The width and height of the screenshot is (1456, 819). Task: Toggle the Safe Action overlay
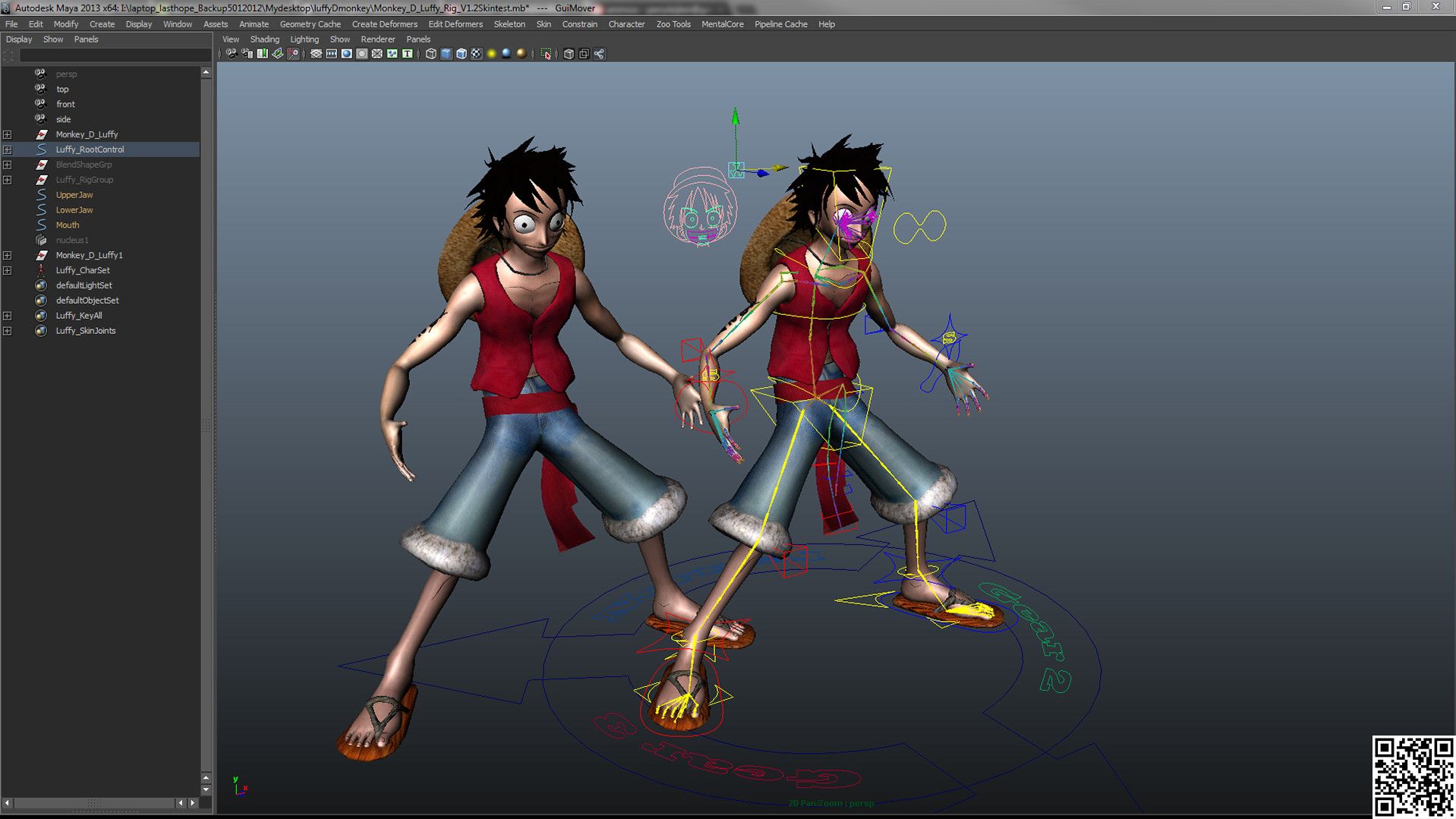point(392,54)
